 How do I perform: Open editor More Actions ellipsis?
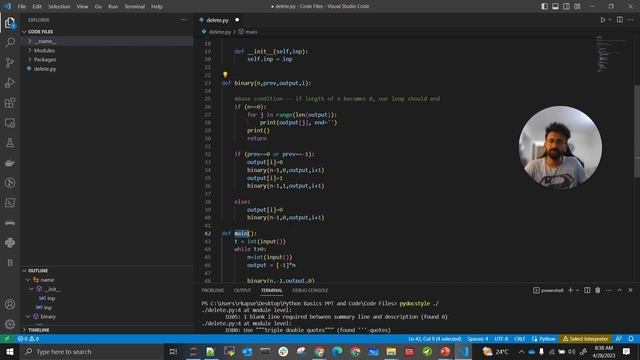(631, 20)
